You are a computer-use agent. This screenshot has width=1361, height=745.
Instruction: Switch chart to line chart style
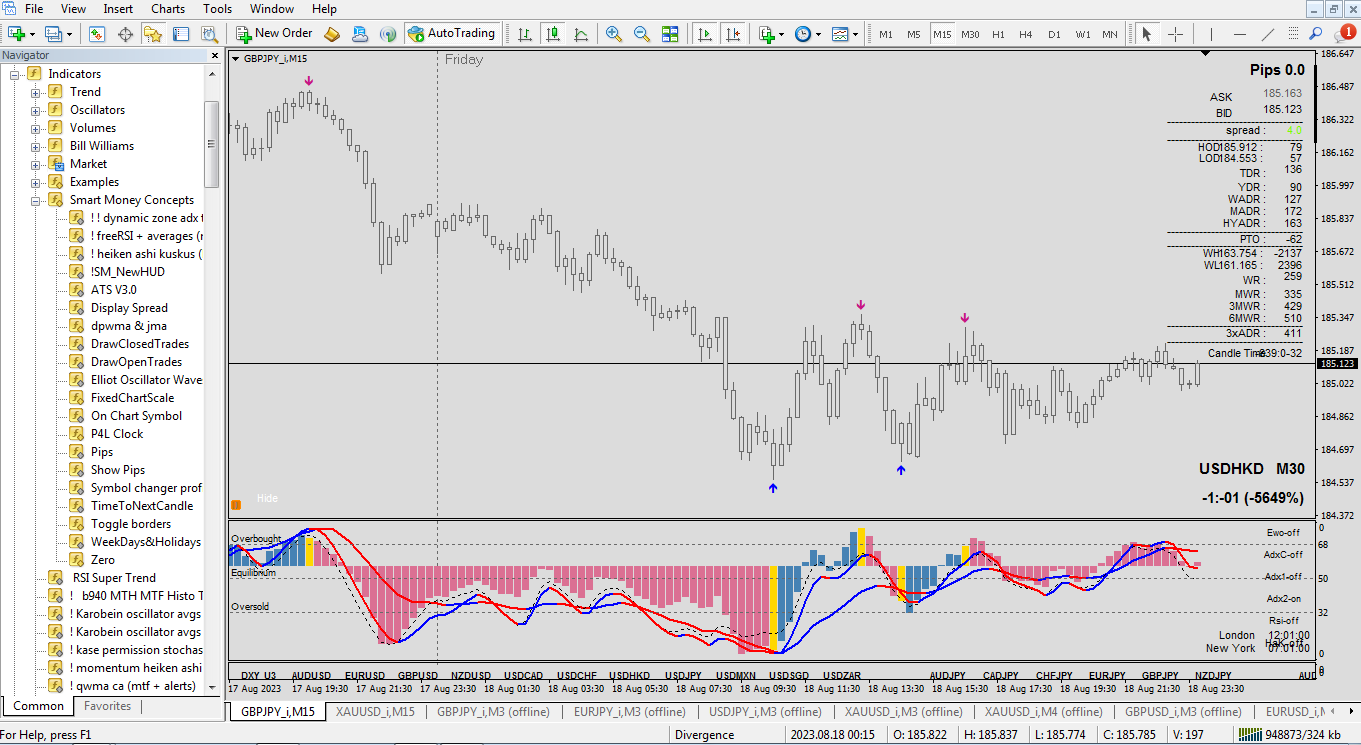pos(581,34)
